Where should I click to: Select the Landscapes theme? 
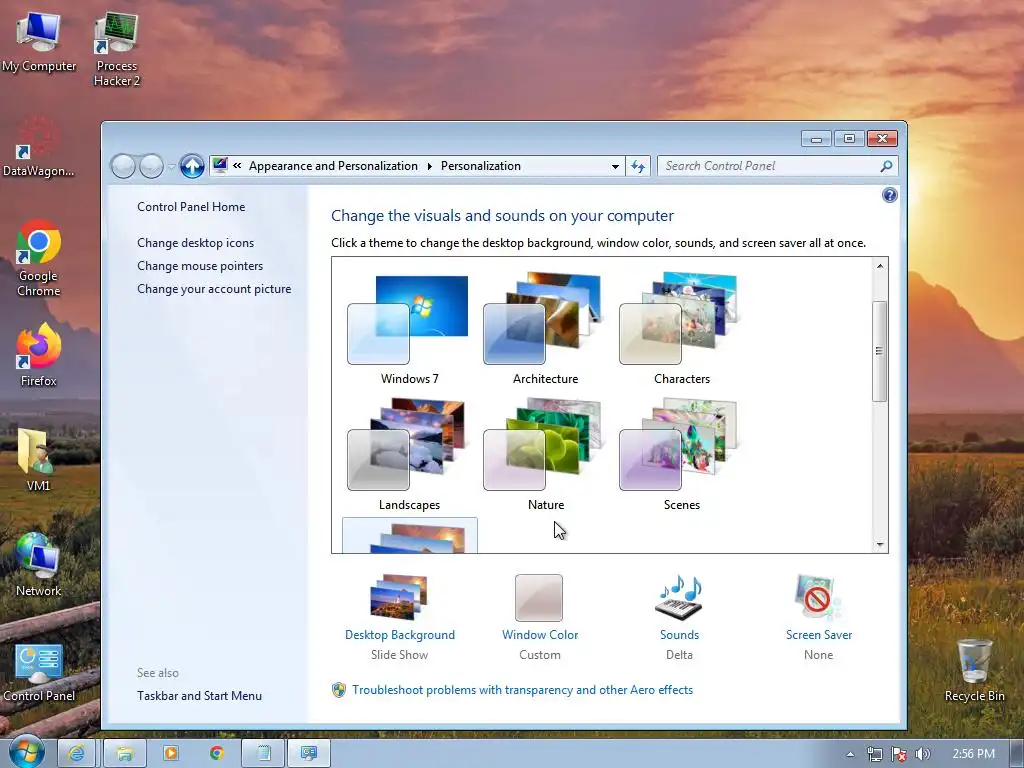[x=409, y=455]
